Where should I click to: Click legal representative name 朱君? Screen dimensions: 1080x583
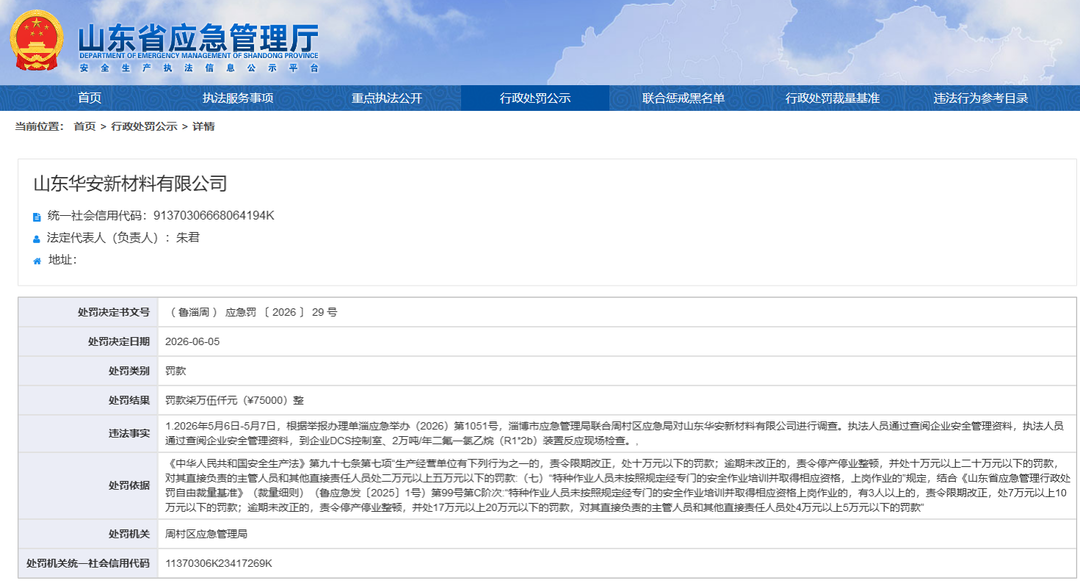click(187, 238)
